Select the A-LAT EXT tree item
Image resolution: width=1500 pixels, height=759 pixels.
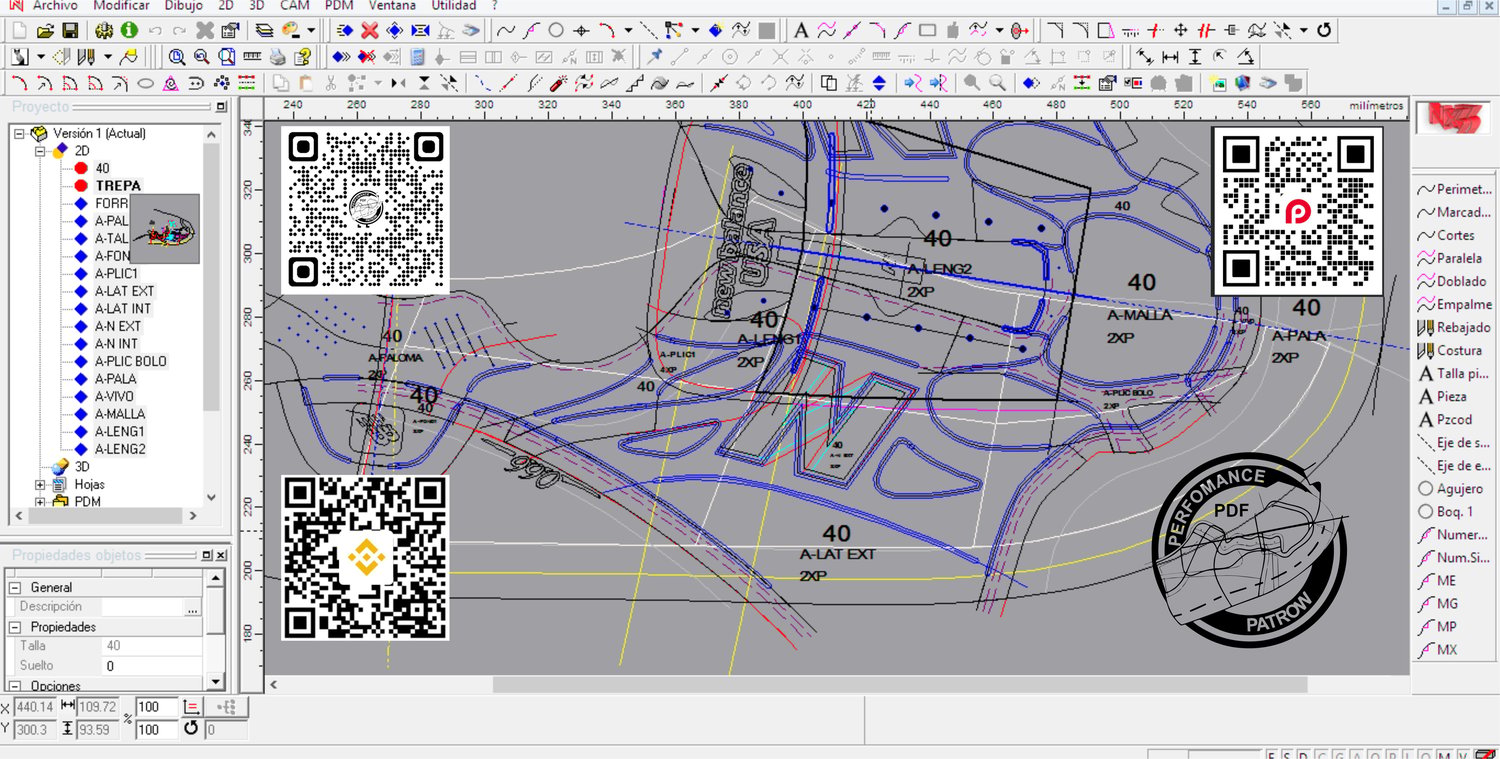point(125,291)
